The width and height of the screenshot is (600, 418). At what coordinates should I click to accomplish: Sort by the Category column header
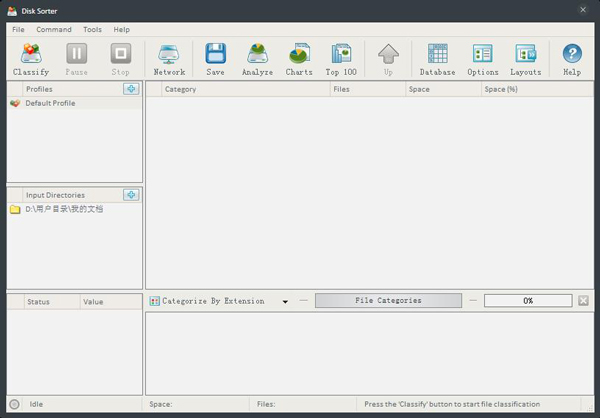point(246,89)
